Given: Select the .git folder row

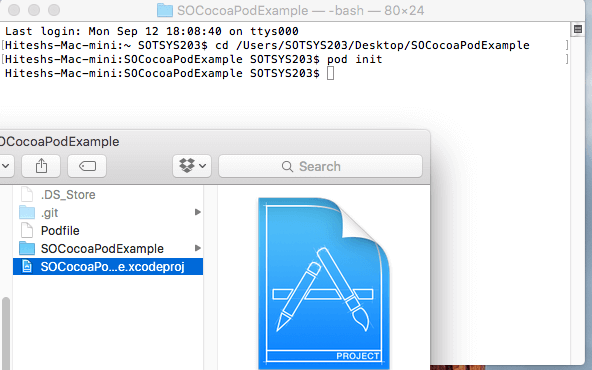Looking at the screenshot, I should tap(108, 213).
